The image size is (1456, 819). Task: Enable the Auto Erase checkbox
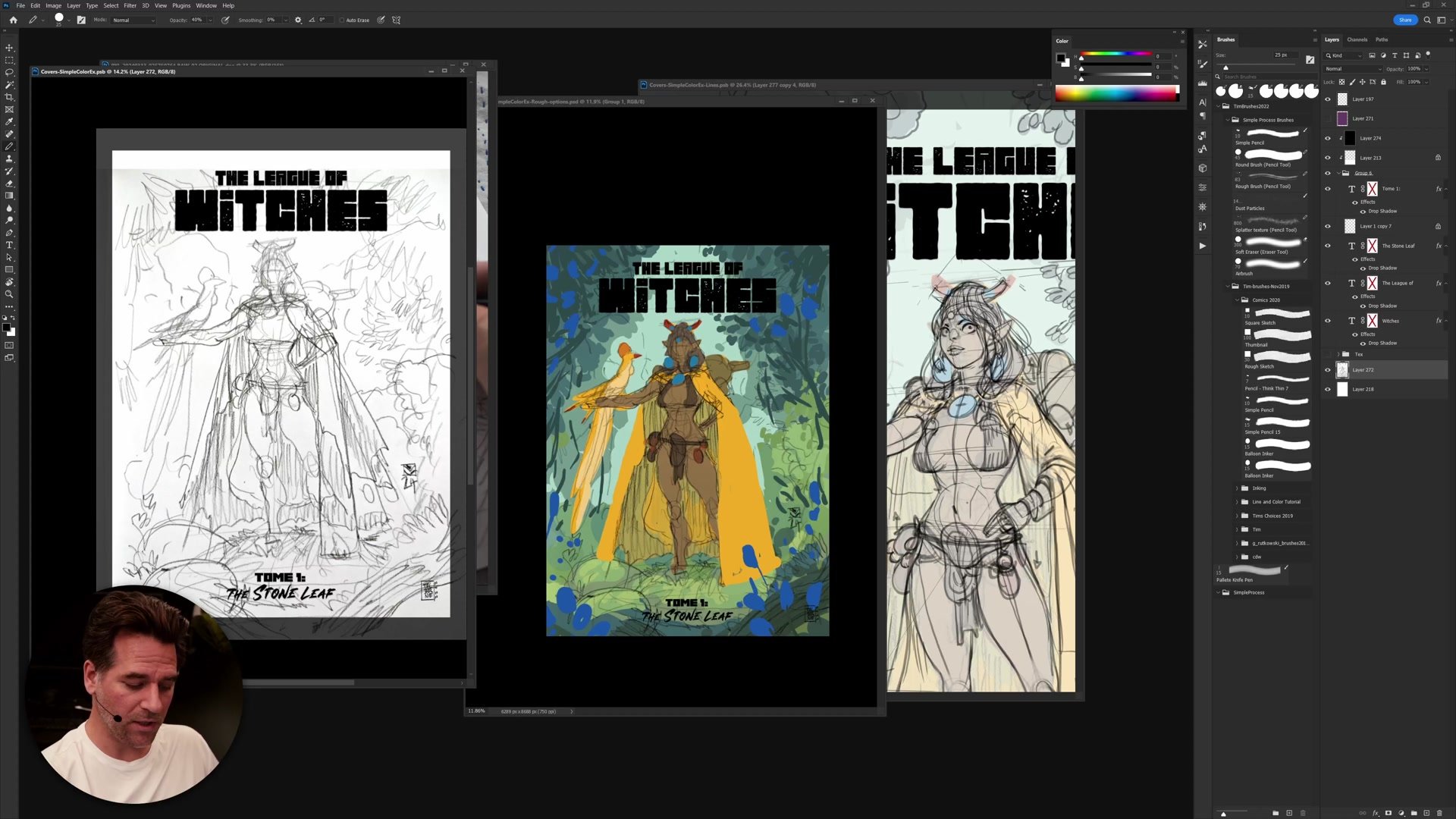[341, 20]
